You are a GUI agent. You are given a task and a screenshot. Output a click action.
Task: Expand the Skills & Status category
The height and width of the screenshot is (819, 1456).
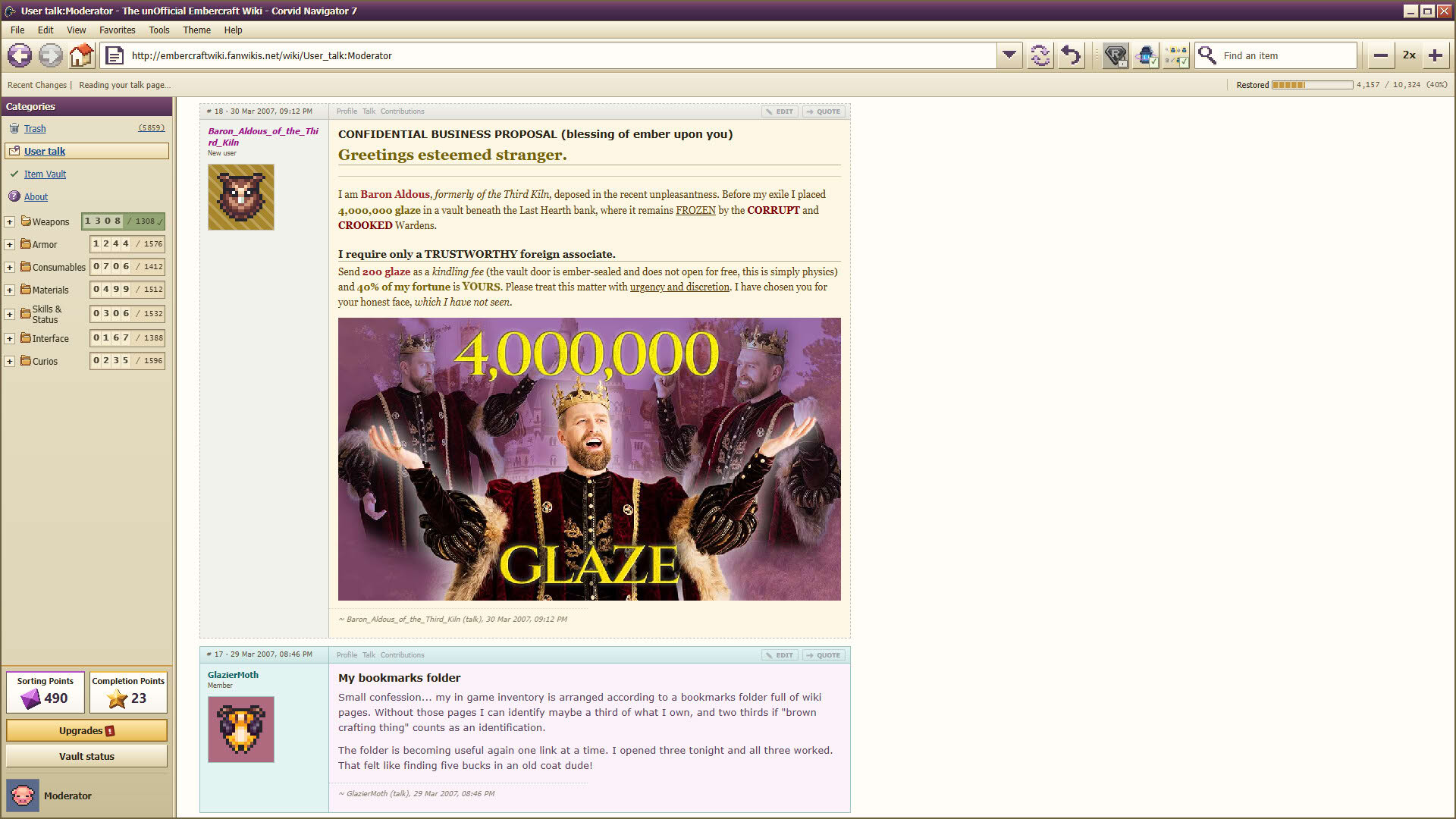pyautogui.click(x=10, y=314)
